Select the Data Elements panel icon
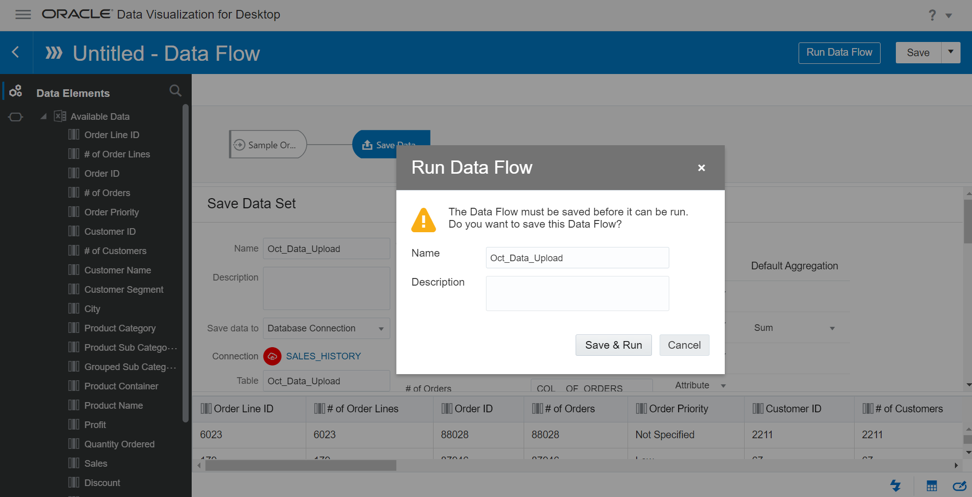The height and width of the screenshot is (497, 972). point(15,91)
